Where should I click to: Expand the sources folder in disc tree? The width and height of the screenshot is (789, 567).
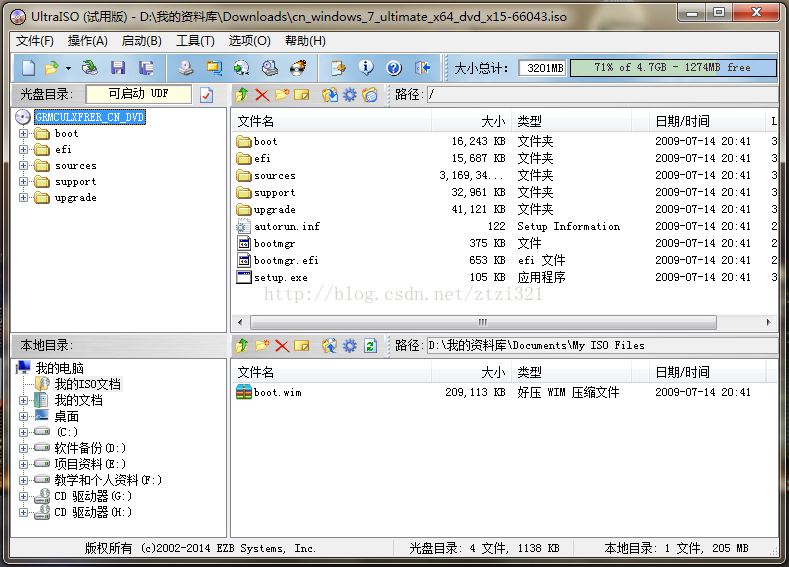pos(23,166)
